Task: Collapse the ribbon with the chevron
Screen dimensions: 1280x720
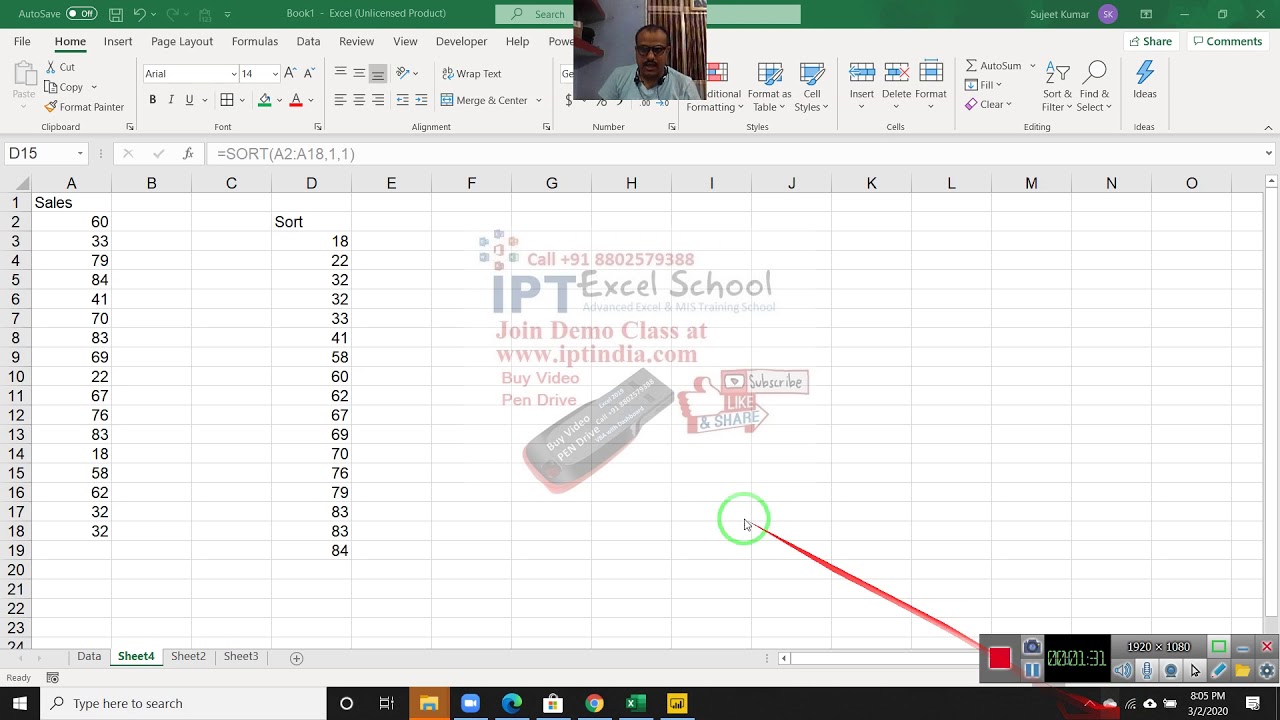Action: 1269,127
